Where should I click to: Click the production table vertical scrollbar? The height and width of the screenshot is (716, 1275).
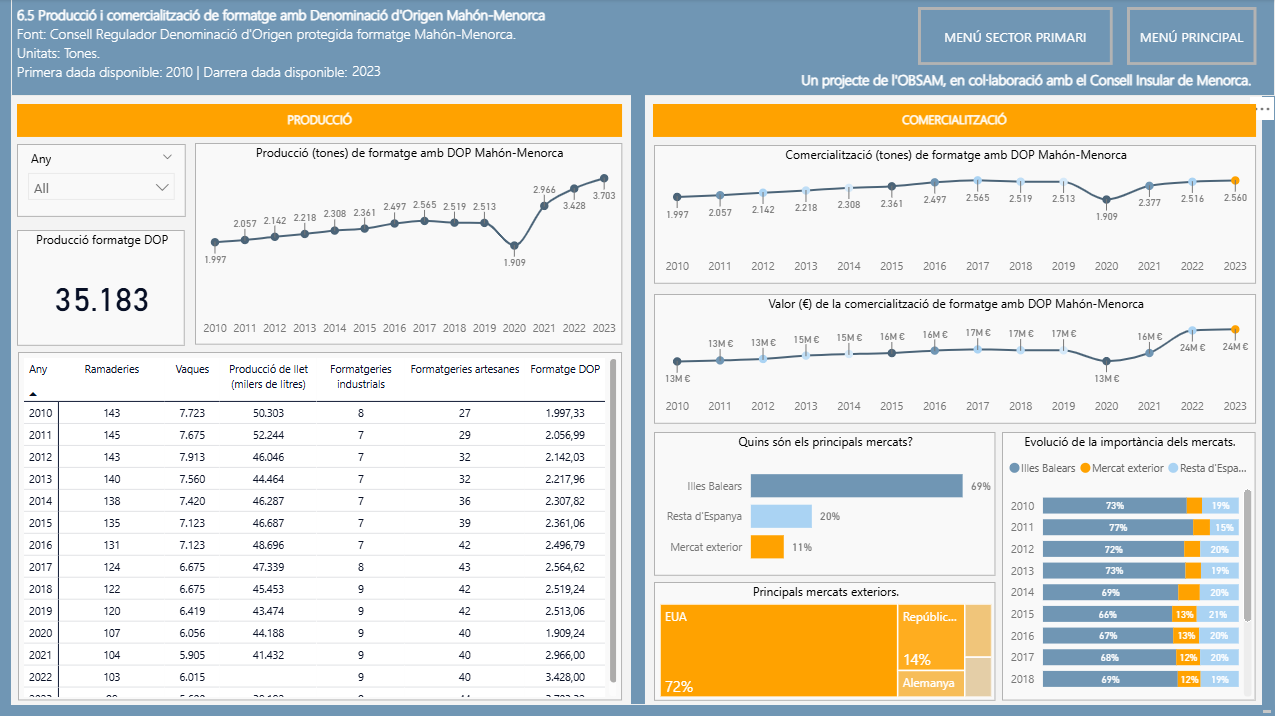tap(613, 520)
